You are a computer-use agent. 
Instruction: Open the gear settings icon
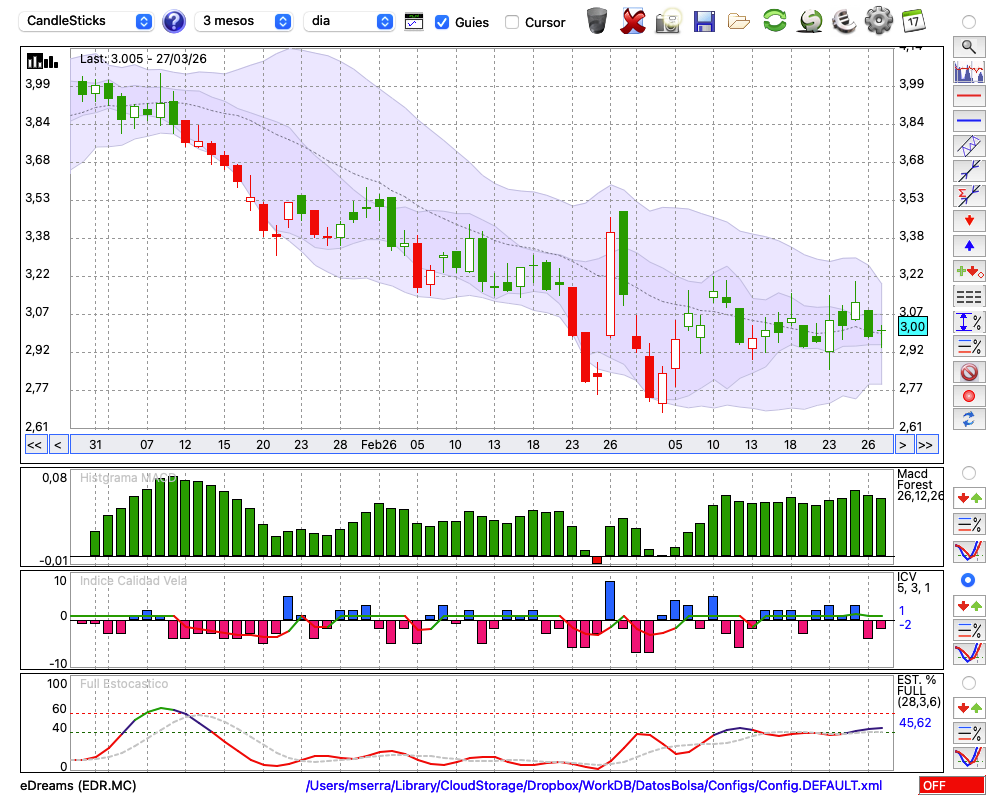click(x=878, y=21)
